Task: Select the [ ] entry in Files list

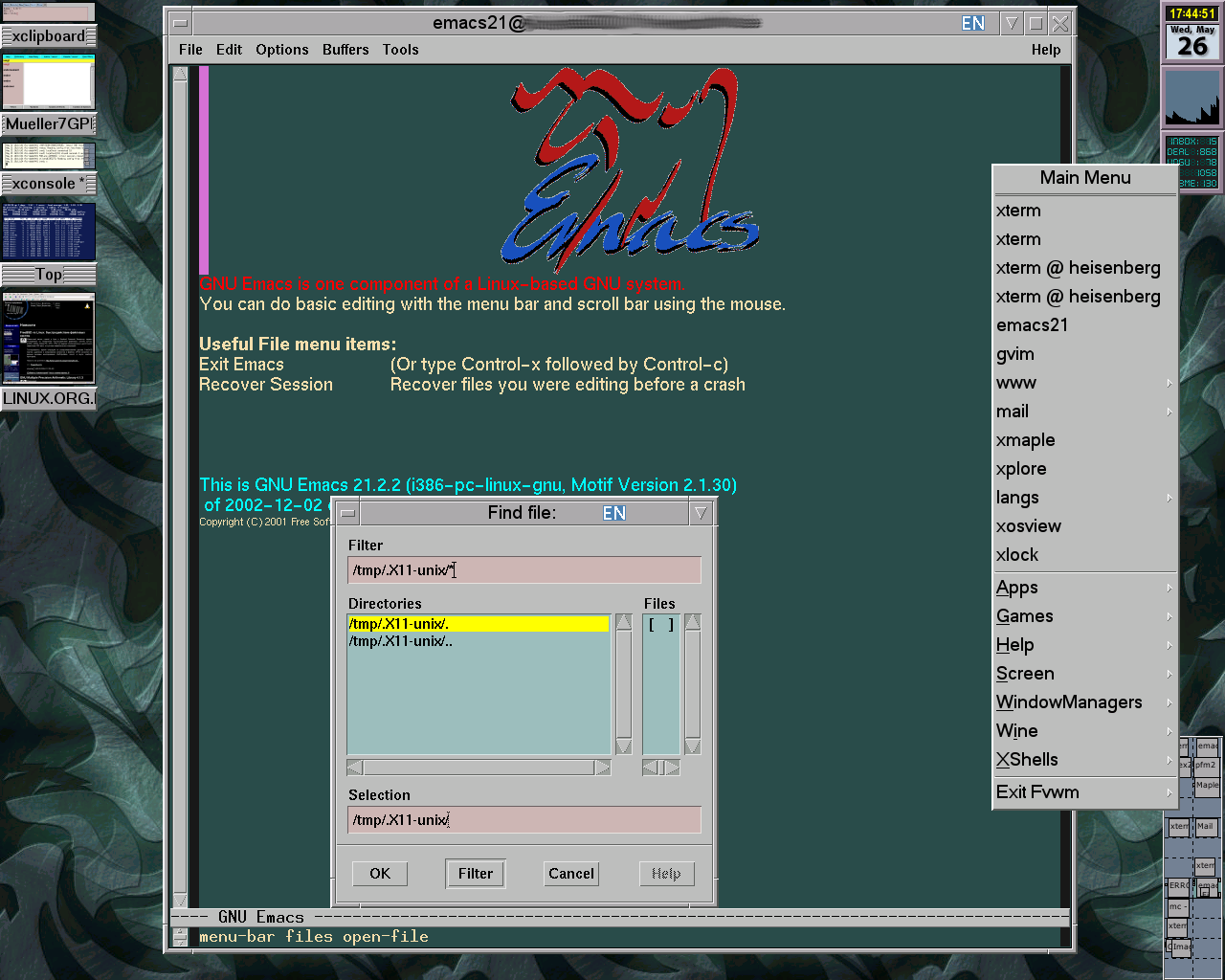Action: (661, 625)
